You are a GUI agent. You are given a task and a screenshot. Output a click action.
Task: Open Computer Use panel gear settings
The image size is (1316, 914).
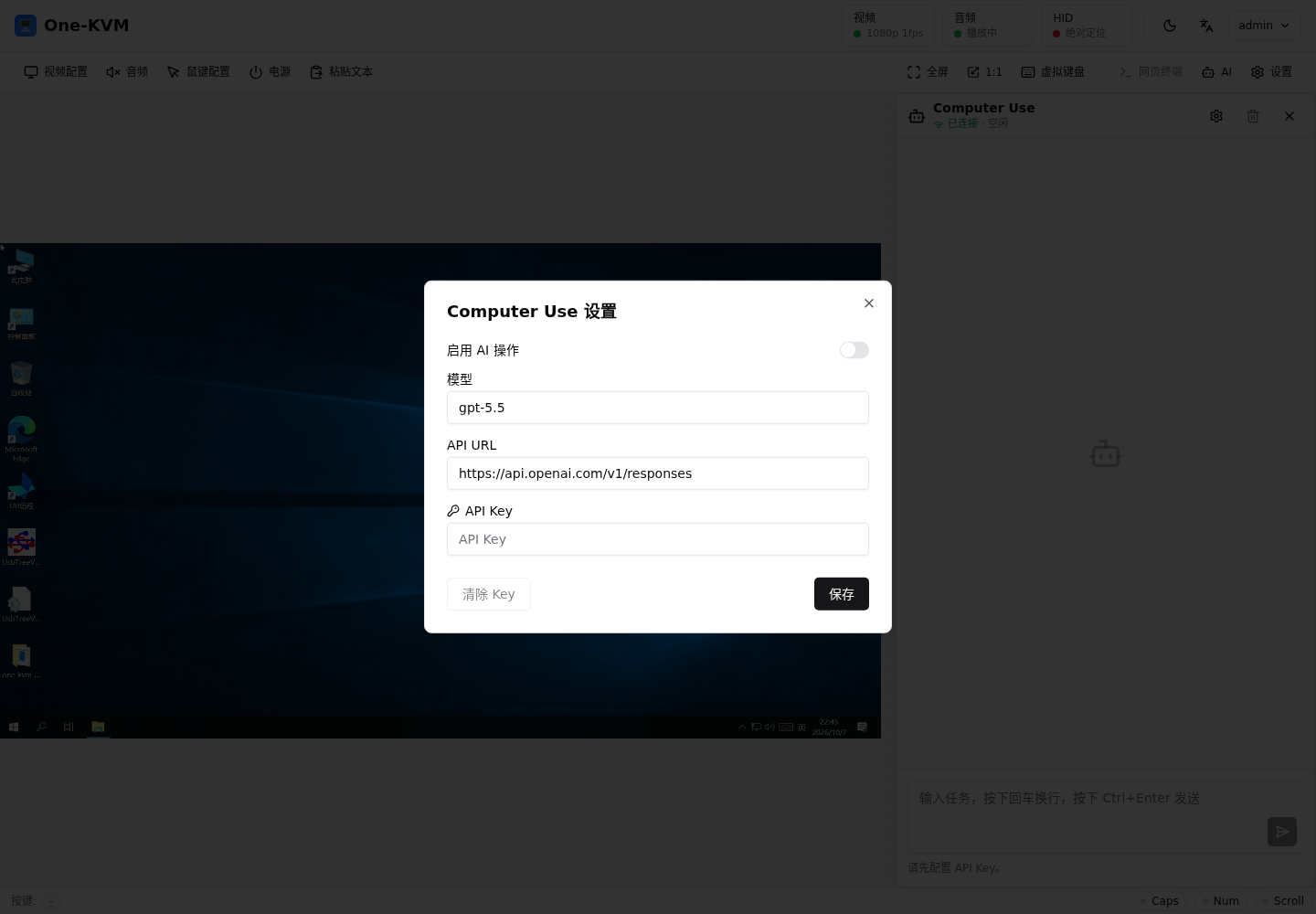[x=1216, y=116]
